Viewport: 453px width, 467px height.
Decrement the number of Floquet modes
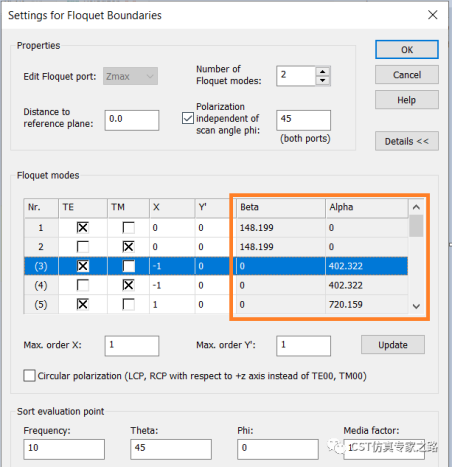322,81
